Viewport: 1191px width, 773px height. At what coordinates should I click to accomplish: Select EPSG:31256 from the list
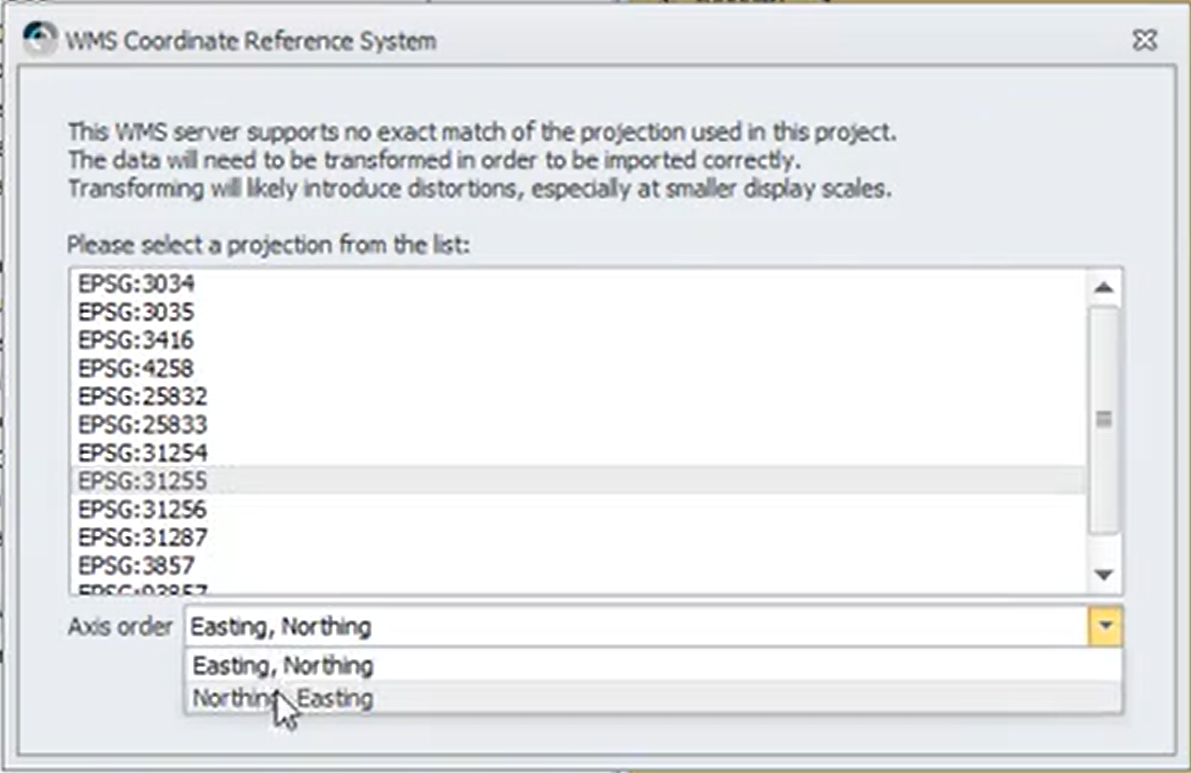[577, 510]
